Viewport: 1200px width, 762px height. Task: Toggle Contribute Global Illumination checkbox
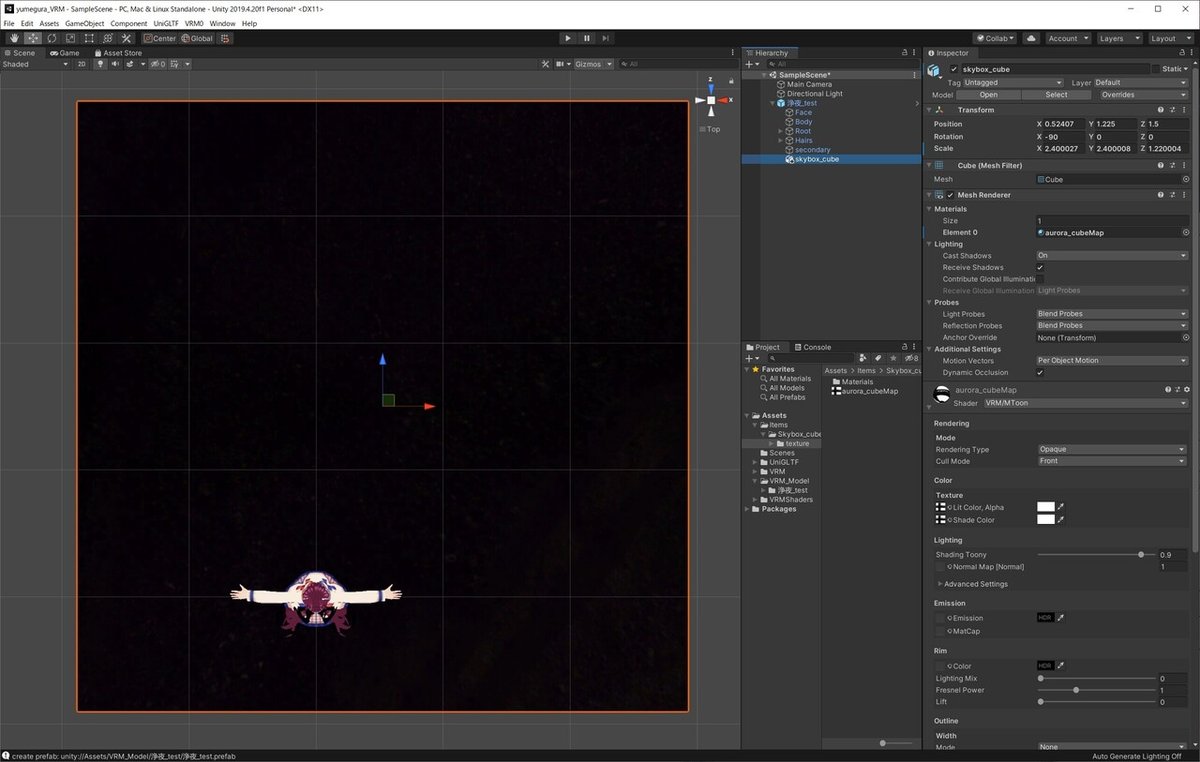click(x=1040, y=279)
